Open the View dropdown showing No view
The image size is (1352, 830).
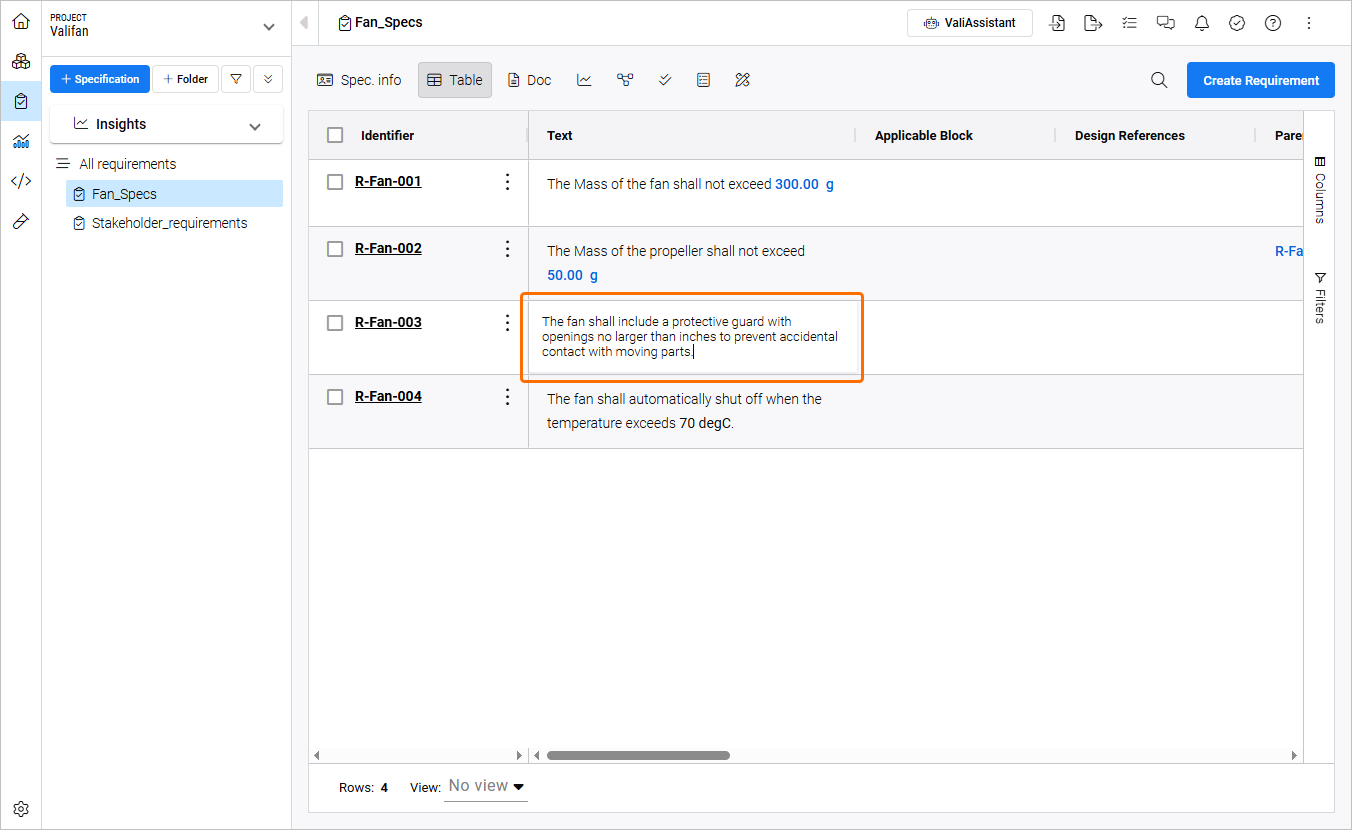pyautogui.click(x=486, y=787)
